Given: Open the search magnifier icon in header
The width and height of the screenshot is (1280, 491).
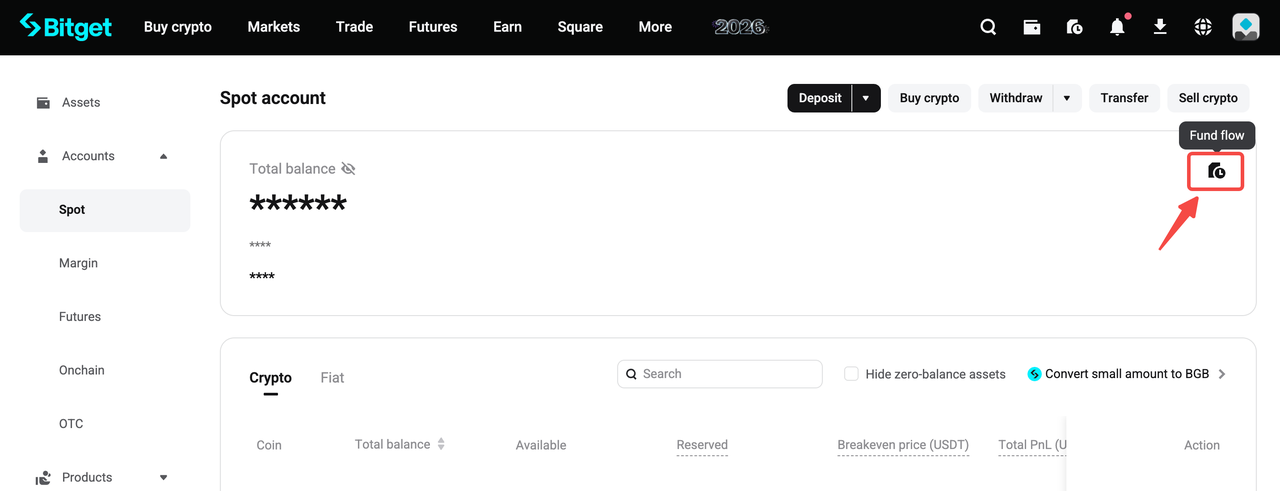Looking at the screenshot, I should coord(988,27).
